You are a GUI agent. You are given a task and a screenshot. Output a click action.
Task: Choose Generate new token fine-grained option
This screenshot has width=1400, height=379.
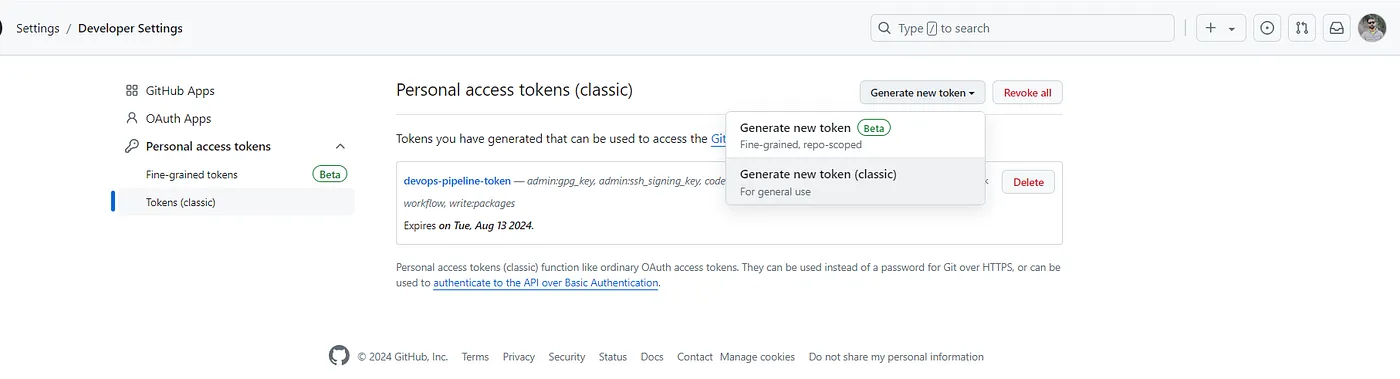point(855,135)
